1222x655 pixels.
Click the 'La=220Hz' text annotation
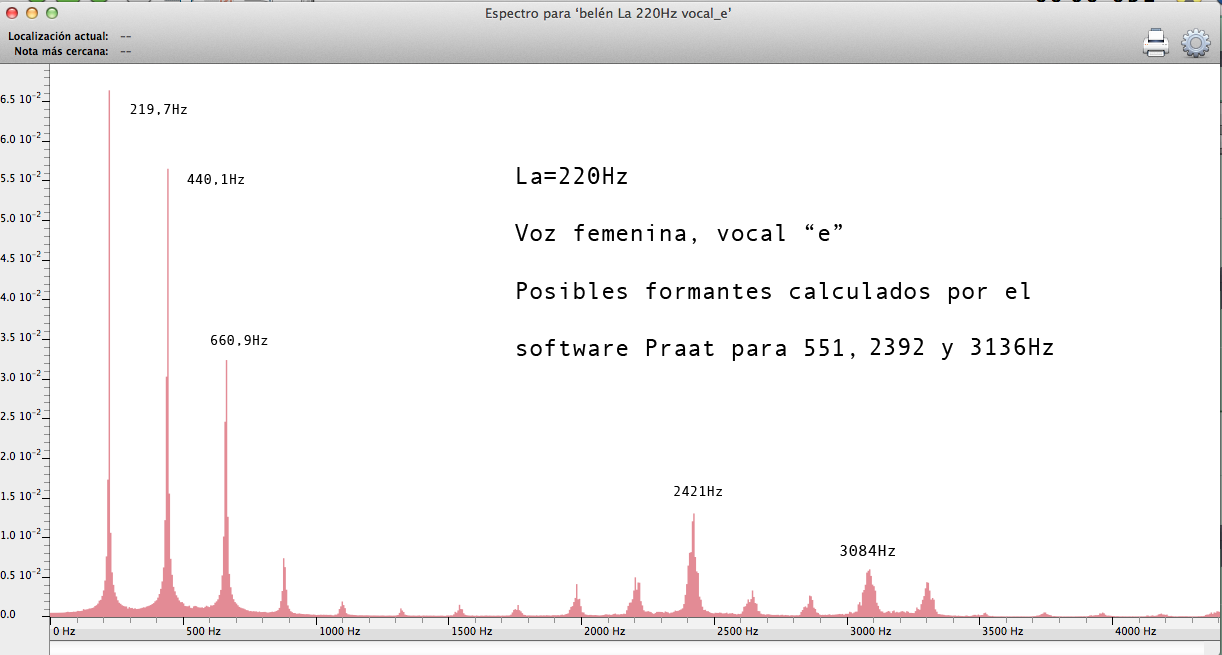(x=571, y=177)
